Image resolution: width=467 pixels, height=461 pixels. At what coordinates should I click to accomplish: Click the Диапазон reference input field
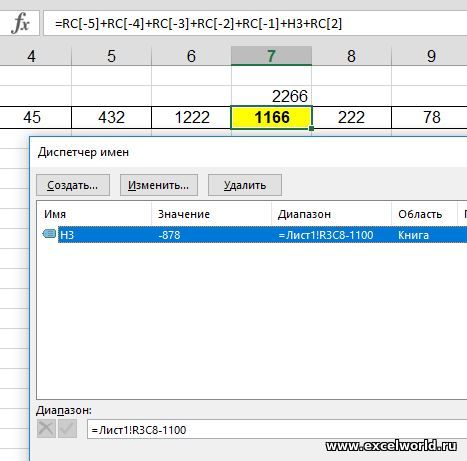(277, 429)
